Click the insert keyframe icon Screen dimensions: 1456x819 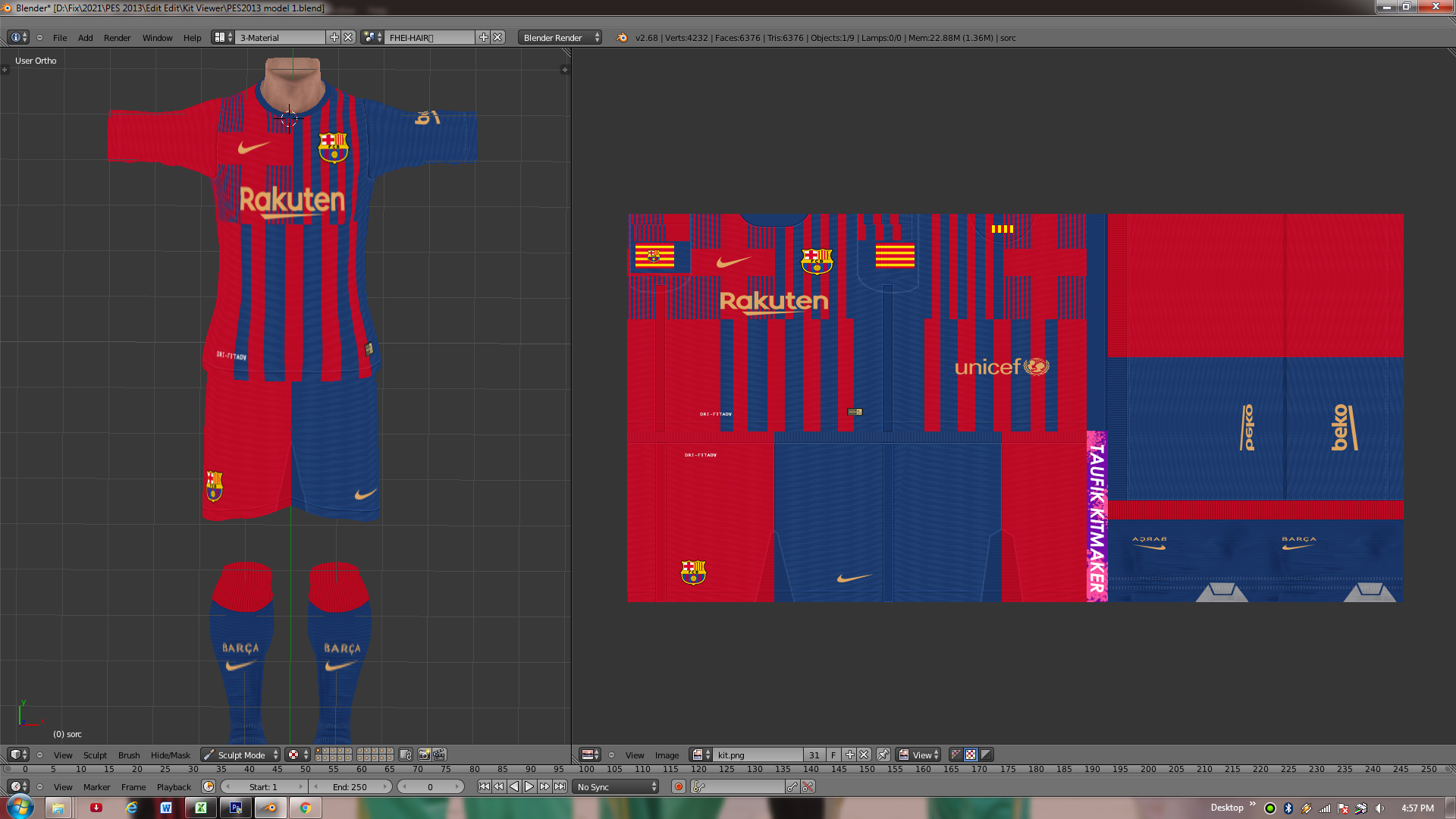coord(792,787)
